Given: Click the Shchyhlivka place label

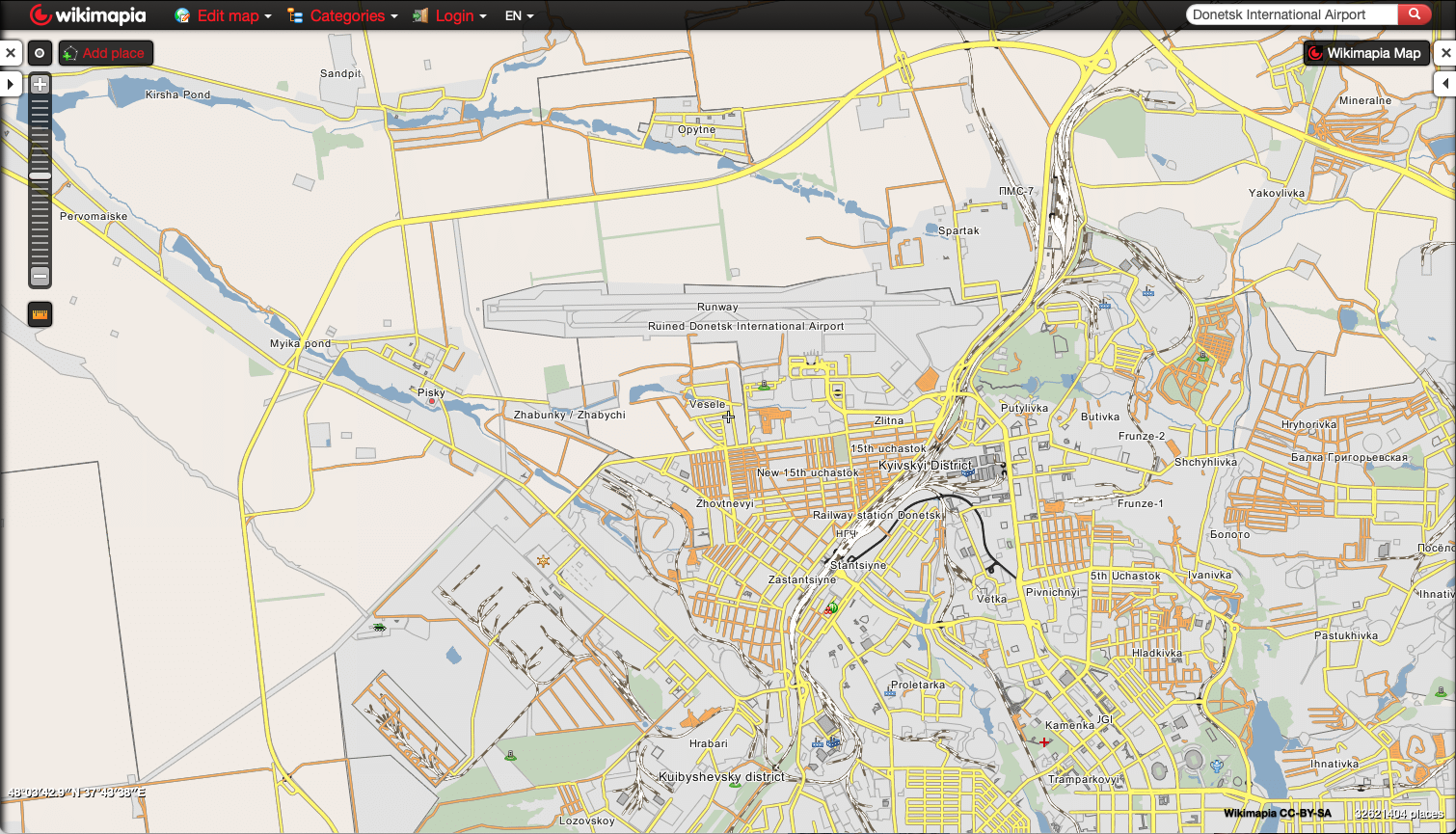Looking at the screenshot, I should [x=1205, y=462].
